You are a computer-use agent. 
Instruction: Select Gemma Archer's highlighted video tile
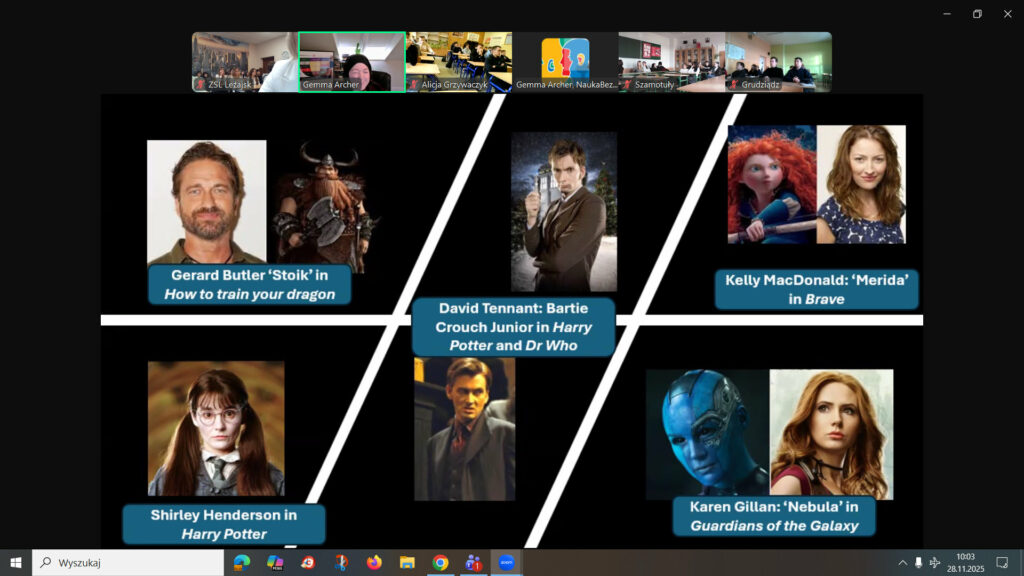[x=352, y=62]
